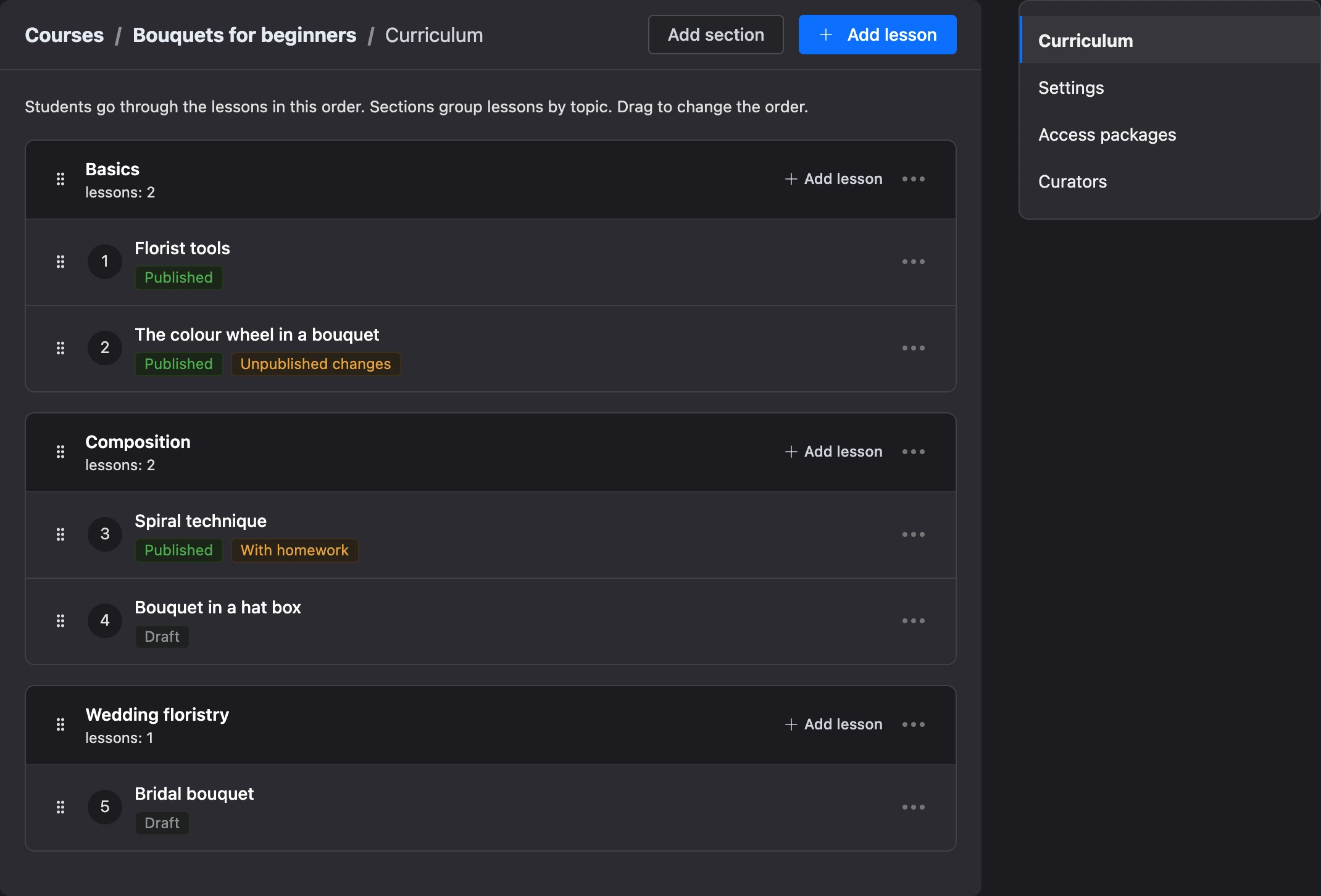The image size is (1321, 896).
Task: Click the Add section button
Action: coord(716,35)
